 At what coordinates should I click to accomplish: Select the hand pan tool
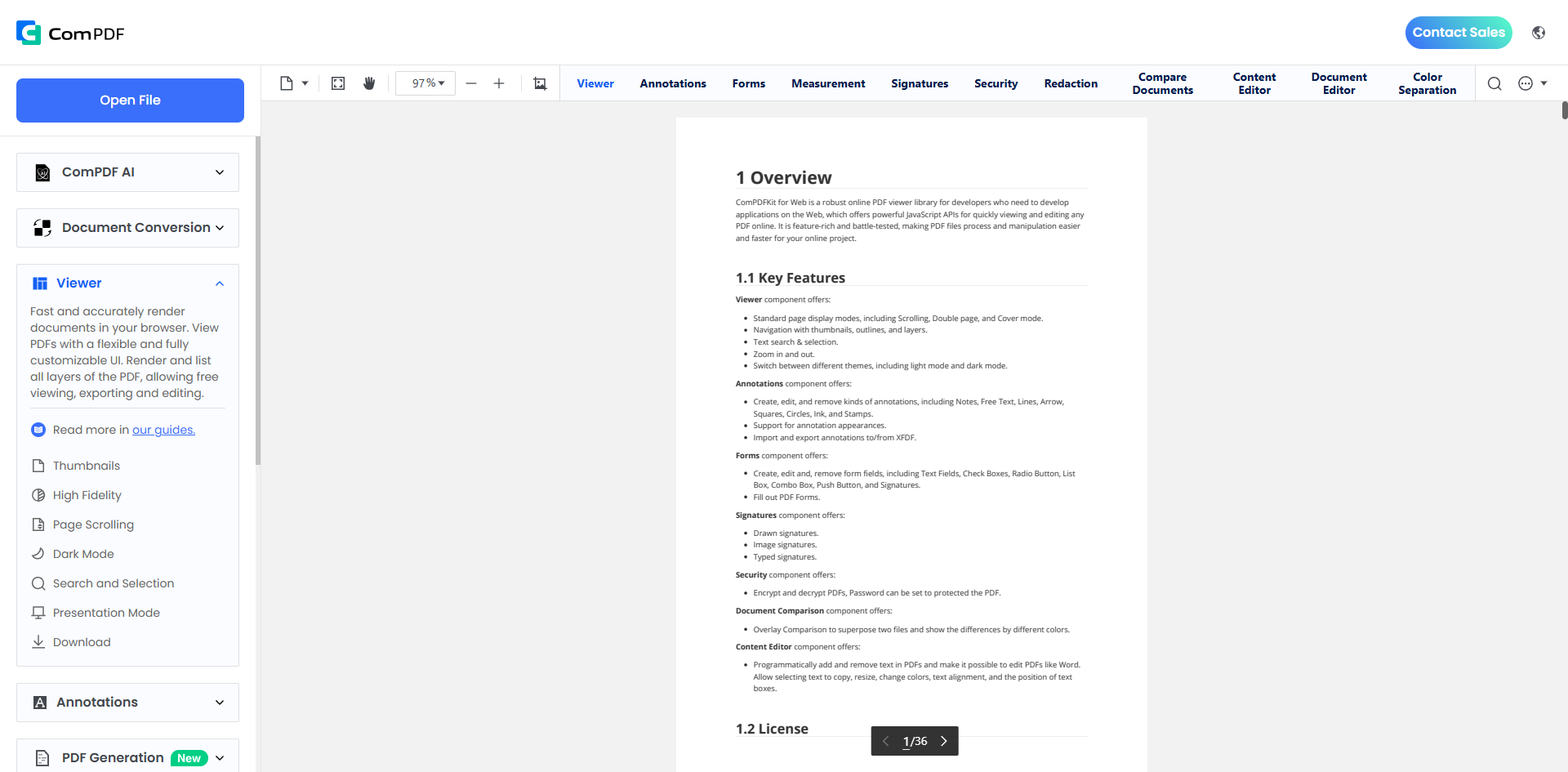point(369,83)
